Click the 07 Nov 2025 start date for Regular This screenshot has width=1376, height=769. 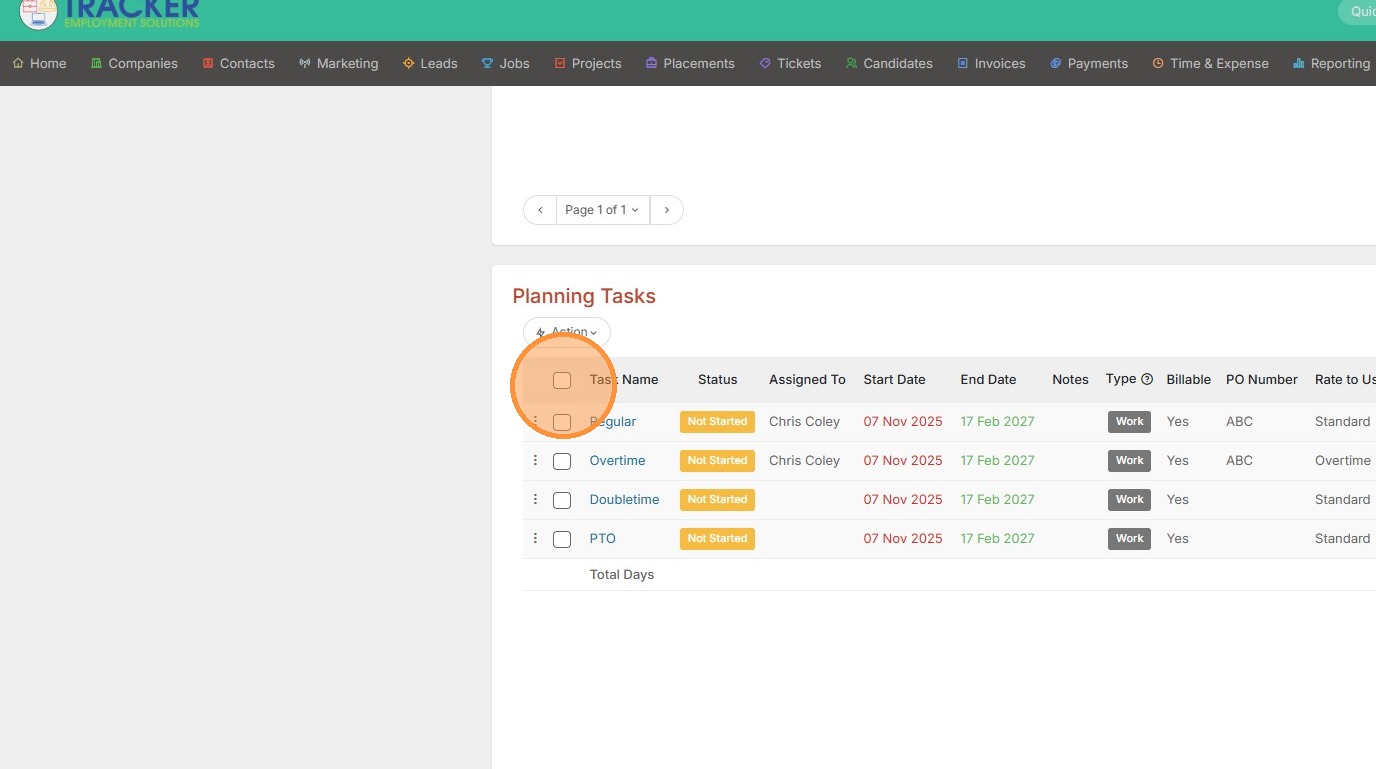tap(903, 421)
